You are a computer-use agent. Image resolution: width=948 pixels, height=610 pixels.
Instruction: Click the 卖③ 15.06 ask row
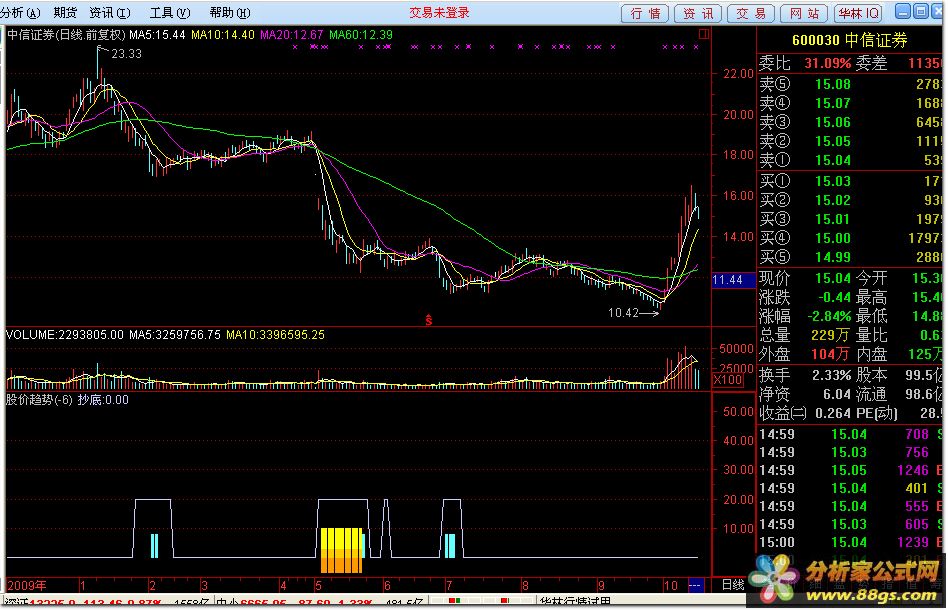click(849, 122)
